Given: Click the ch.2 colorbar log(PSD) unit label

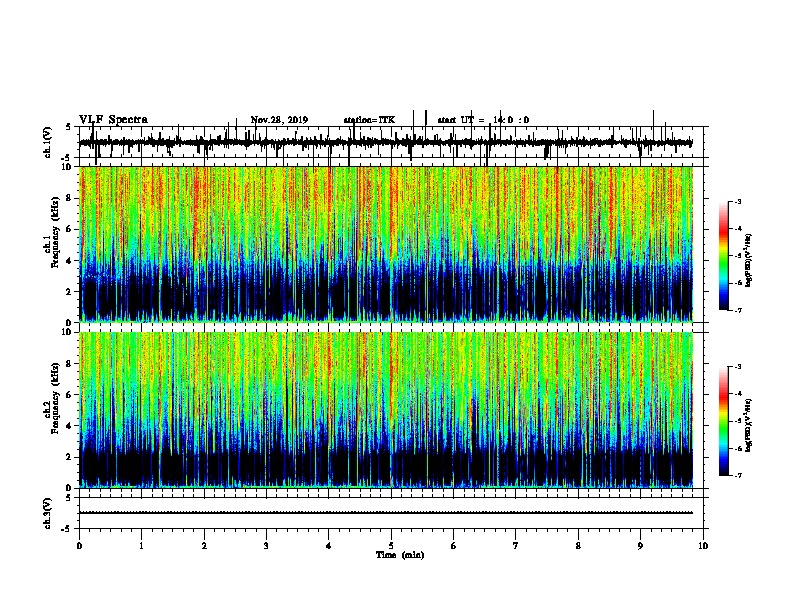Looking at the screenshot, I should 749,425.
